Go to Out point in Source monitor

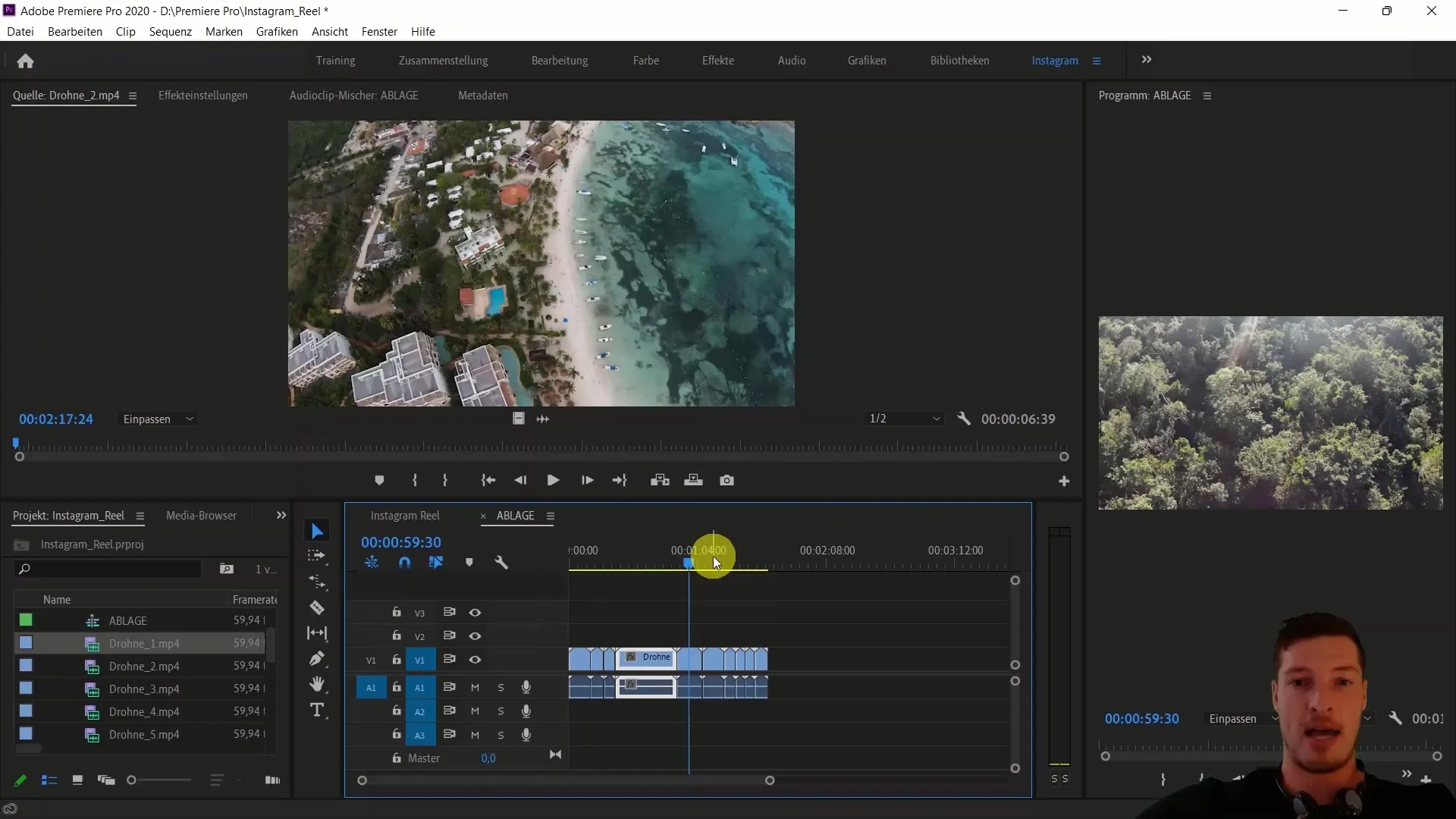[620, 480]
